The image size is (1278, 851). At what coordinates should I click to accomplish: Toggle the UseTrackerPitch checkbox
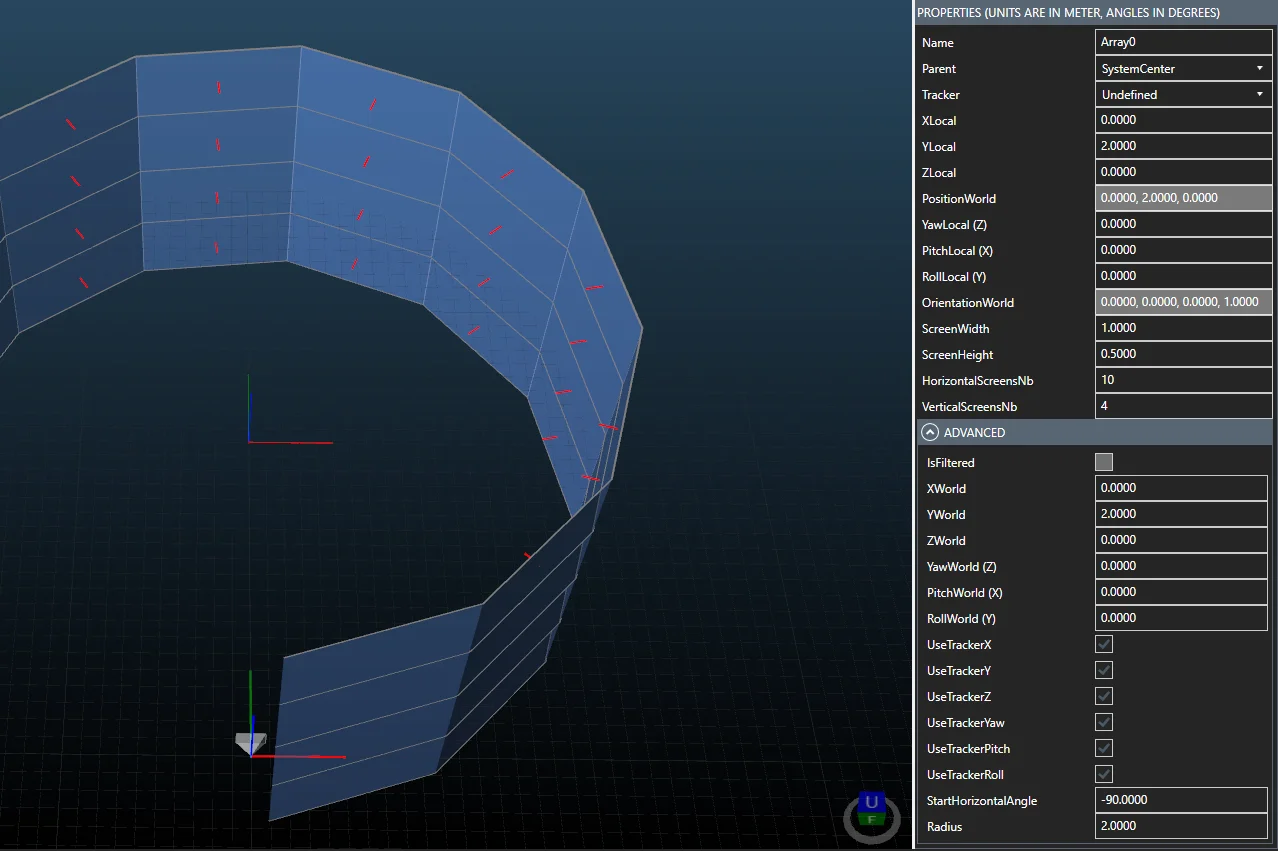point(1104,748)
